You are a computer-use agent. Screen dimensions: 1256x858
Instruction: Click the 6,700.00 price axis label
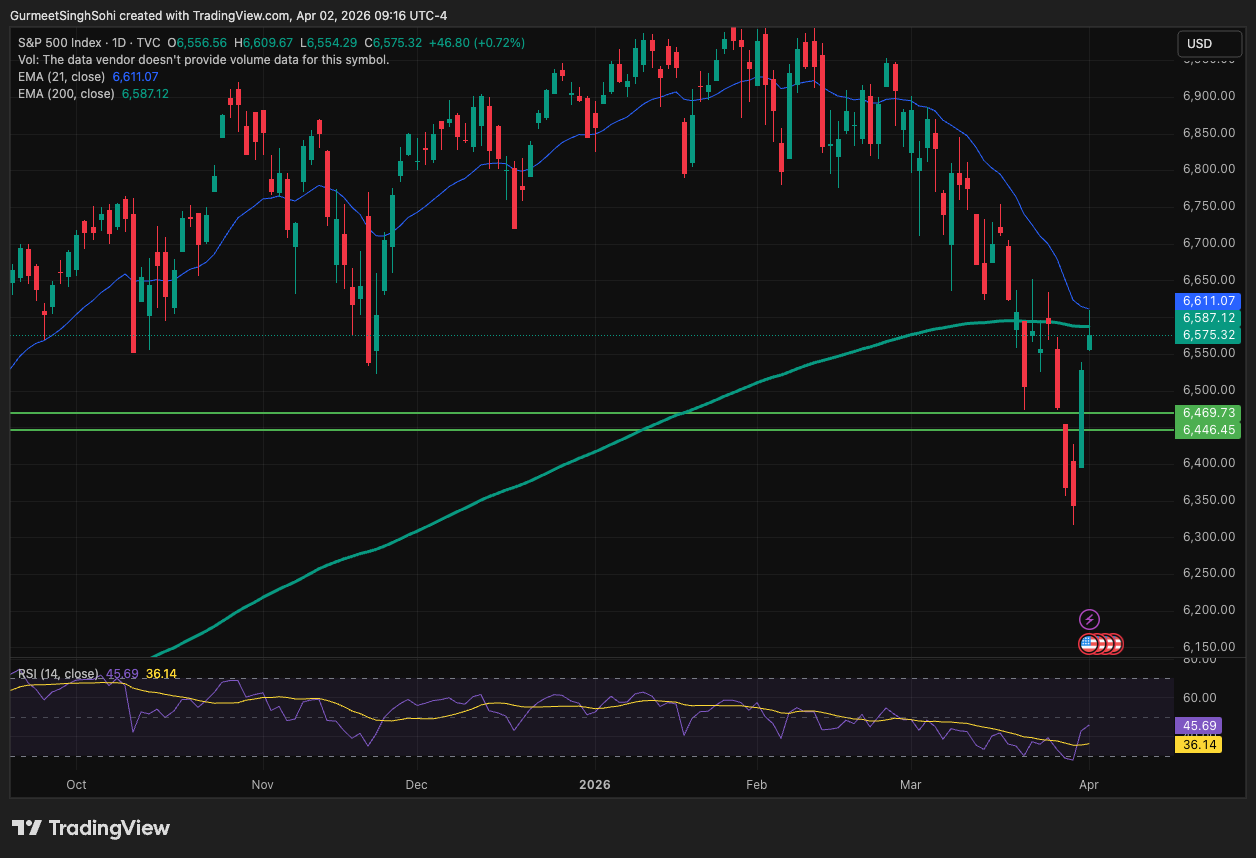point(1211,243)
